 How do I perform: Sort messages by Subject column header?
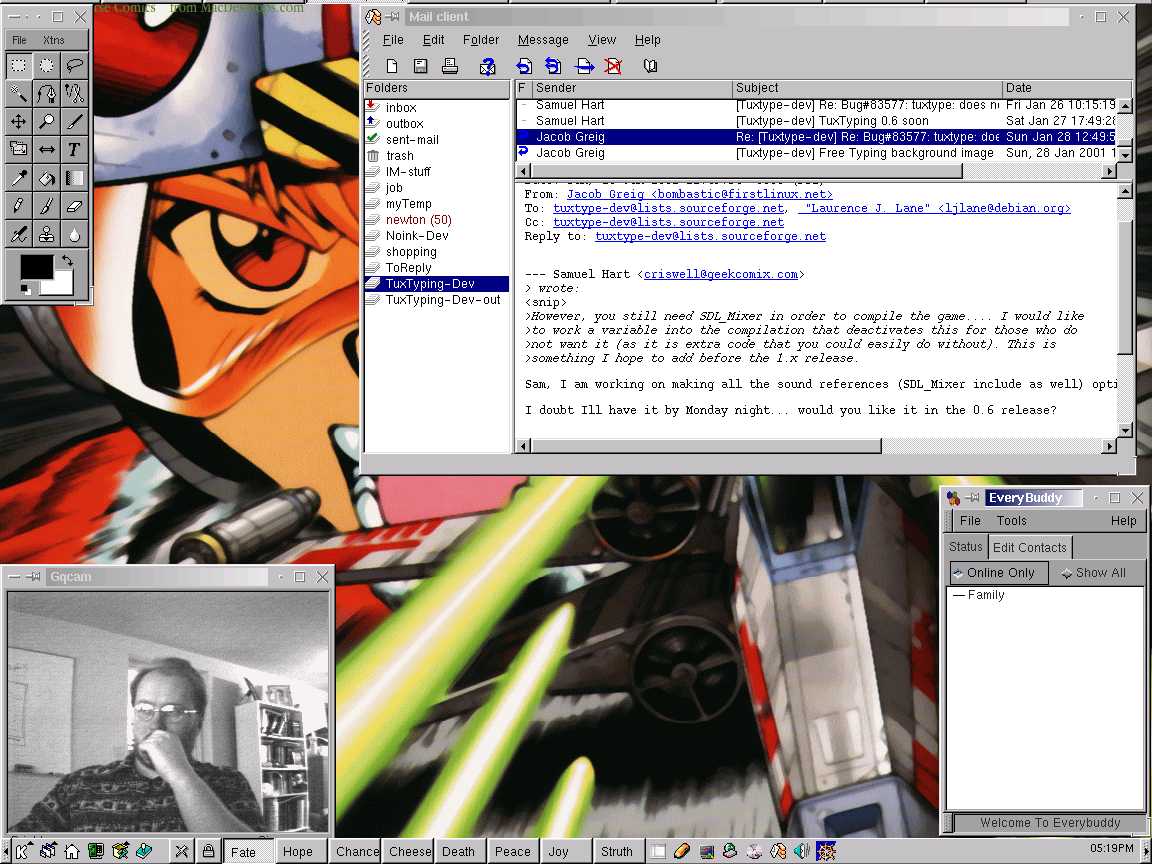coord(867,87)
